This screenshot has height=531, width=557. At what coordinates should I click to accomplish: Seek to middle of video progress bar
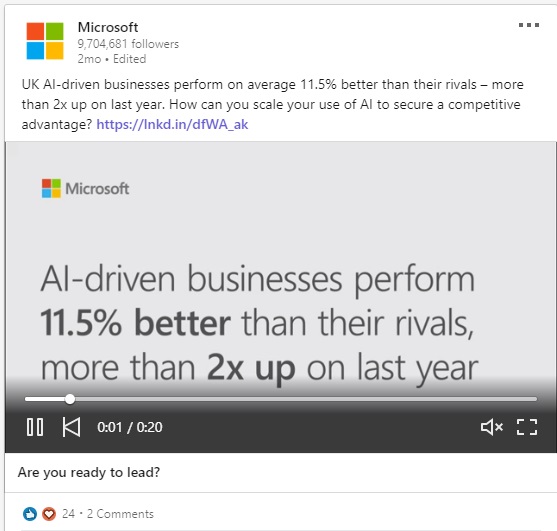tap(281, 399)
